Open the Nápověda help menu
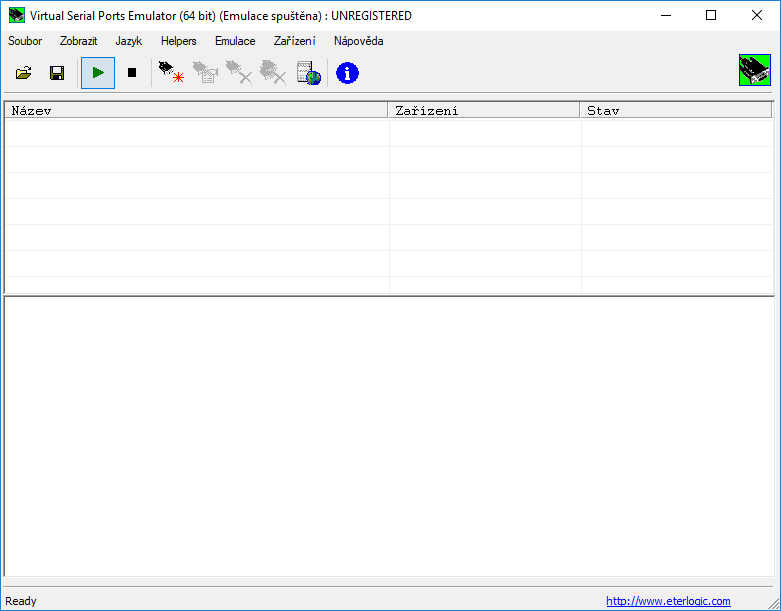Screen dimensions: 781x611 tap(359, 41)
